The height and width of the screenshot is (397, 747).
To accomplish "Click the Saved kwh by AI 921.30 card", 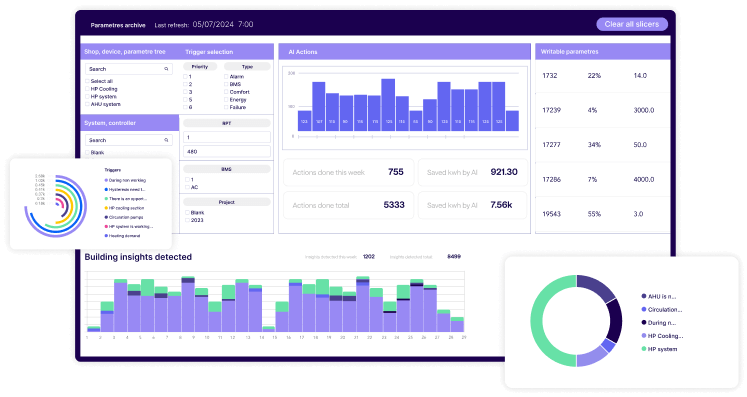I will pyautogui.click(x=473, y=172).
